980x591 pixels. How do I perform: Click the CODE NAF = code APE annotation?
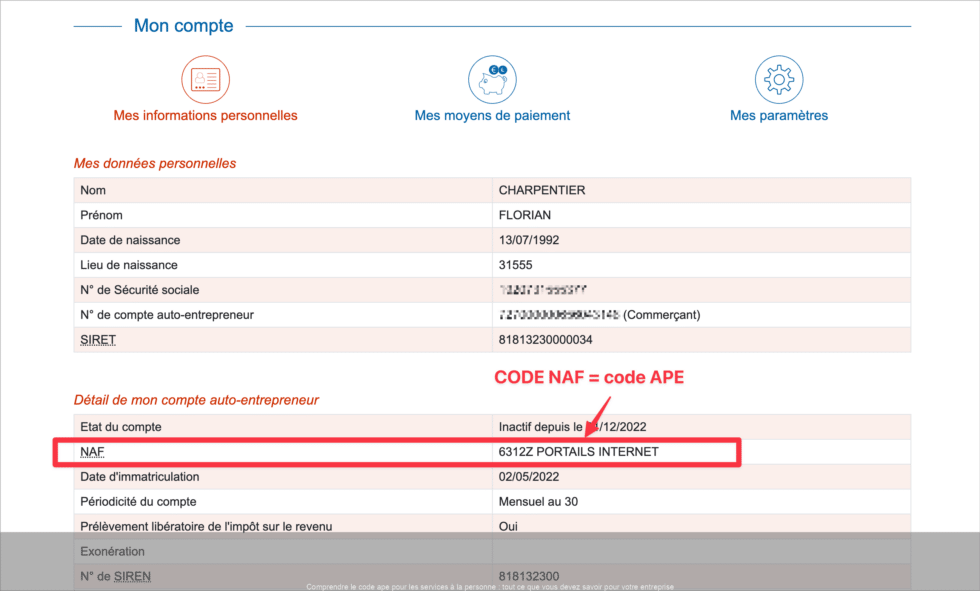point(589,377)
